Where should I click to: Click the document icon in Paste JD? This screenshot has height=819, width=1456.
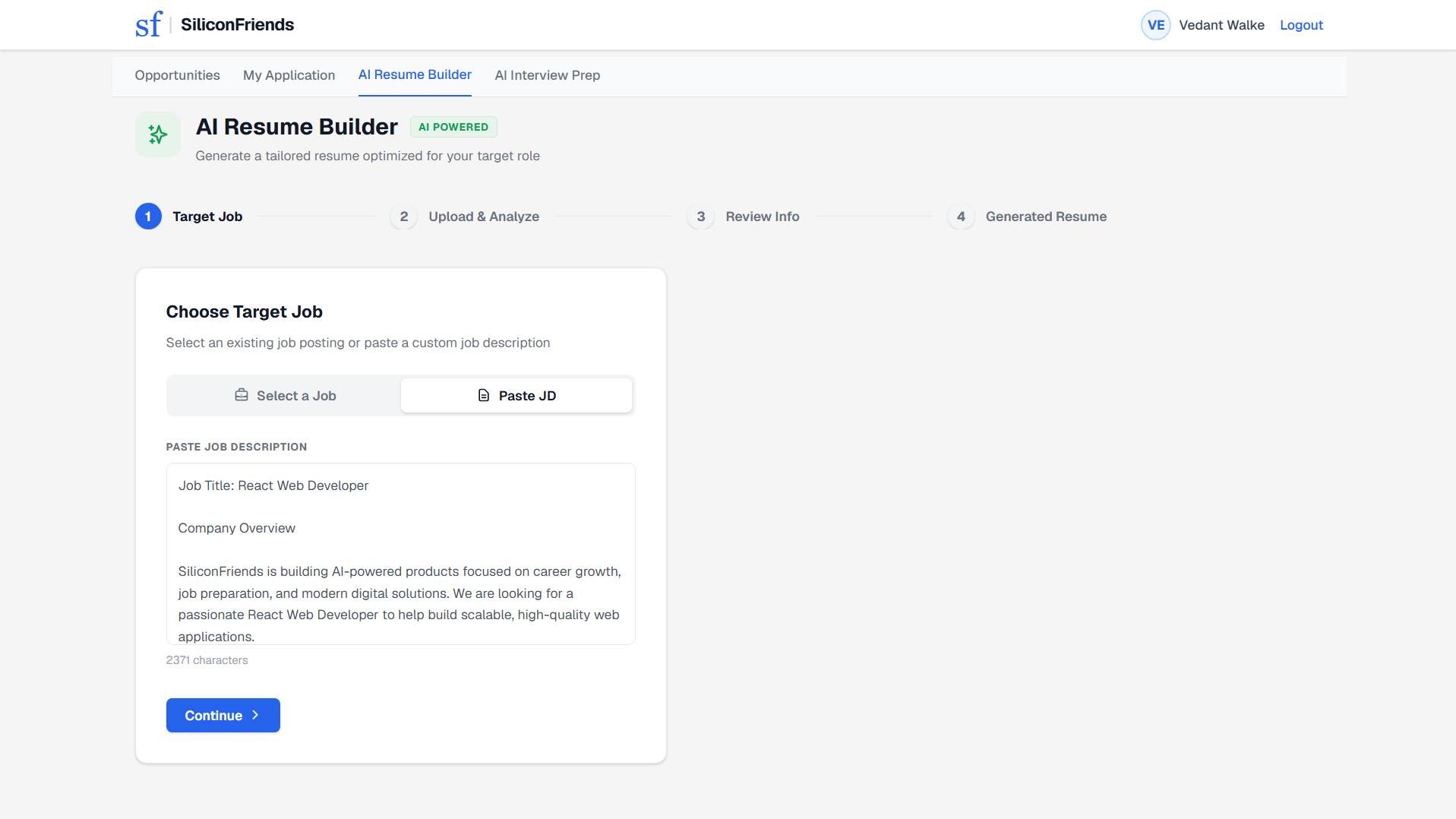pyautogui.click(x=484, y=395)
